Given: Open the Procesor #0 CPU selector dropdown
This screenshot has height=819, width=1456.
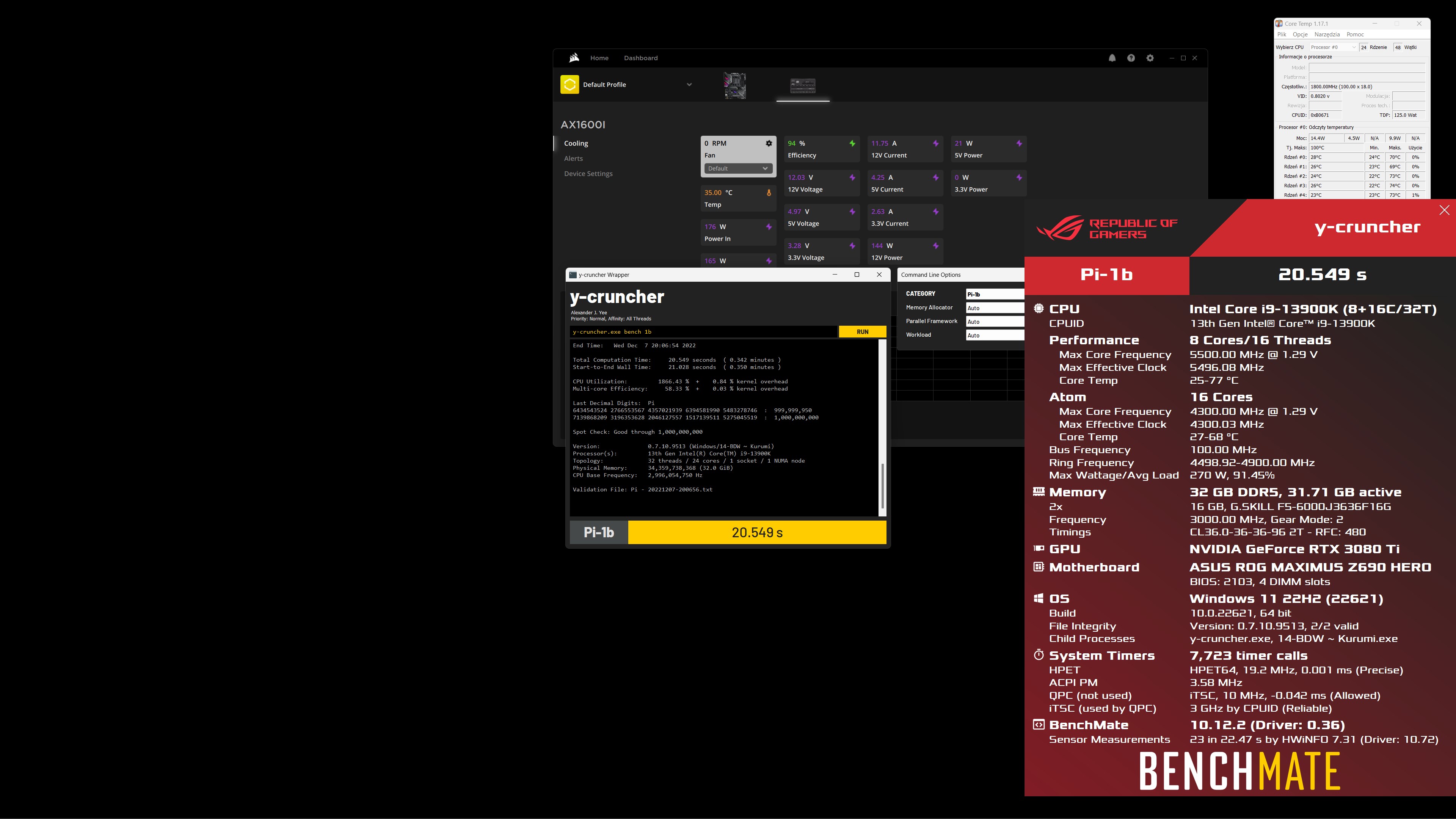Looking at the screenshot, I should (1334, 47).
